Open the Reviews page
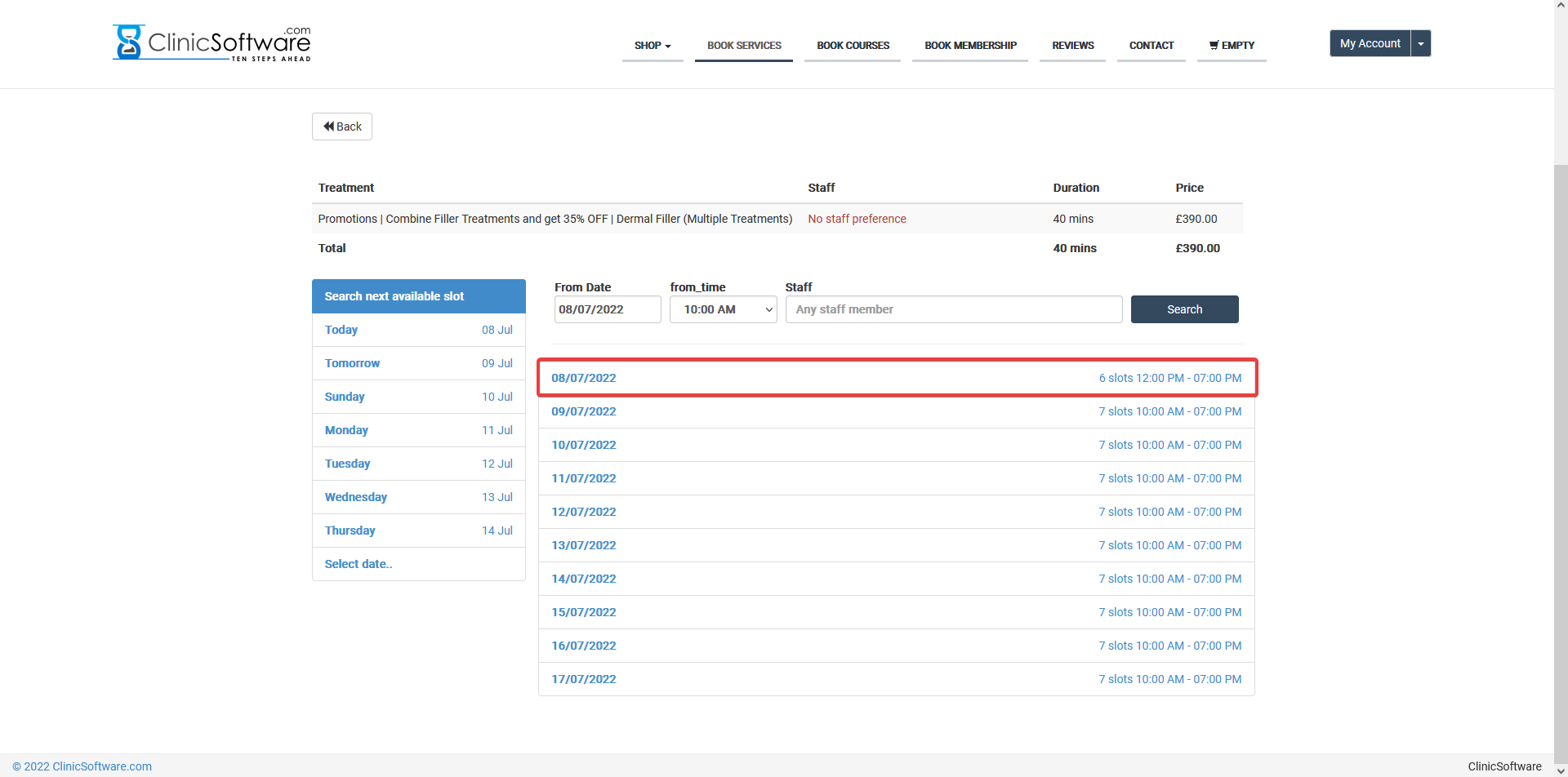This screenshot has height=777, width=1568. (x=1072, y=46)
